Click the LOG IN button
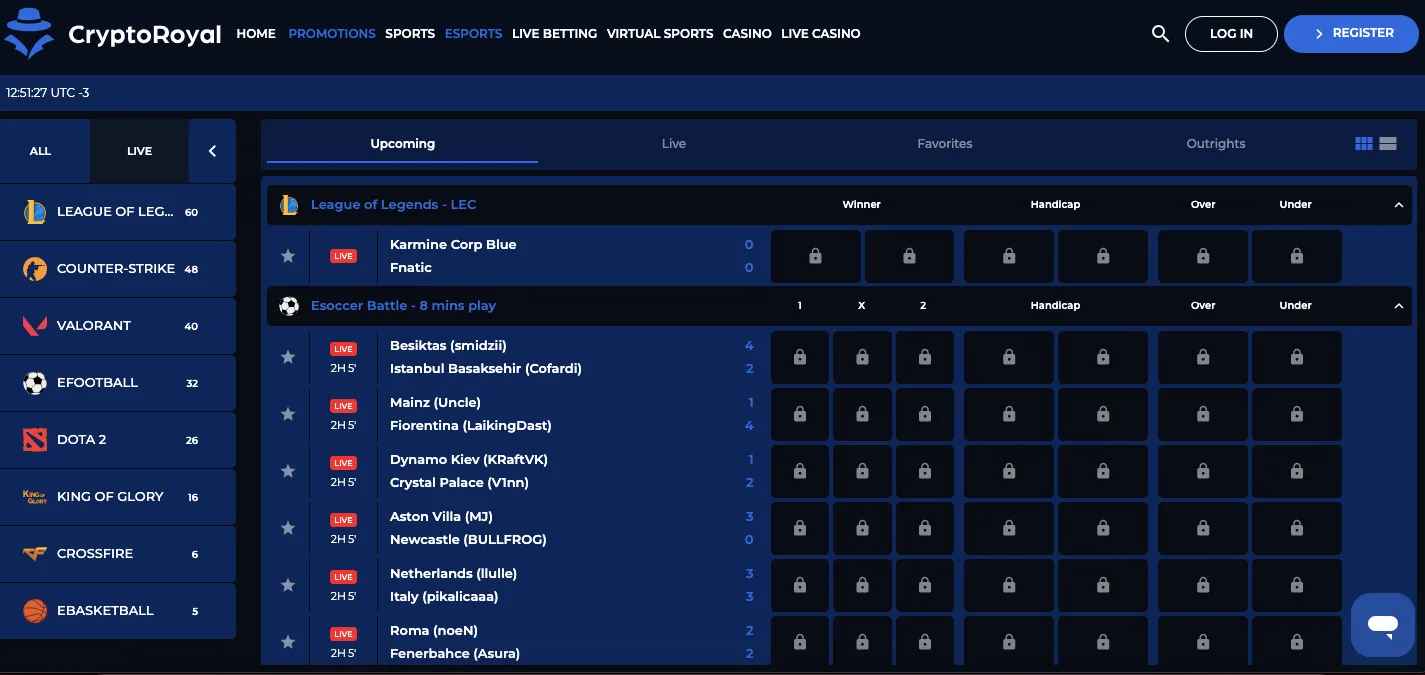 tap(1231, 34)
